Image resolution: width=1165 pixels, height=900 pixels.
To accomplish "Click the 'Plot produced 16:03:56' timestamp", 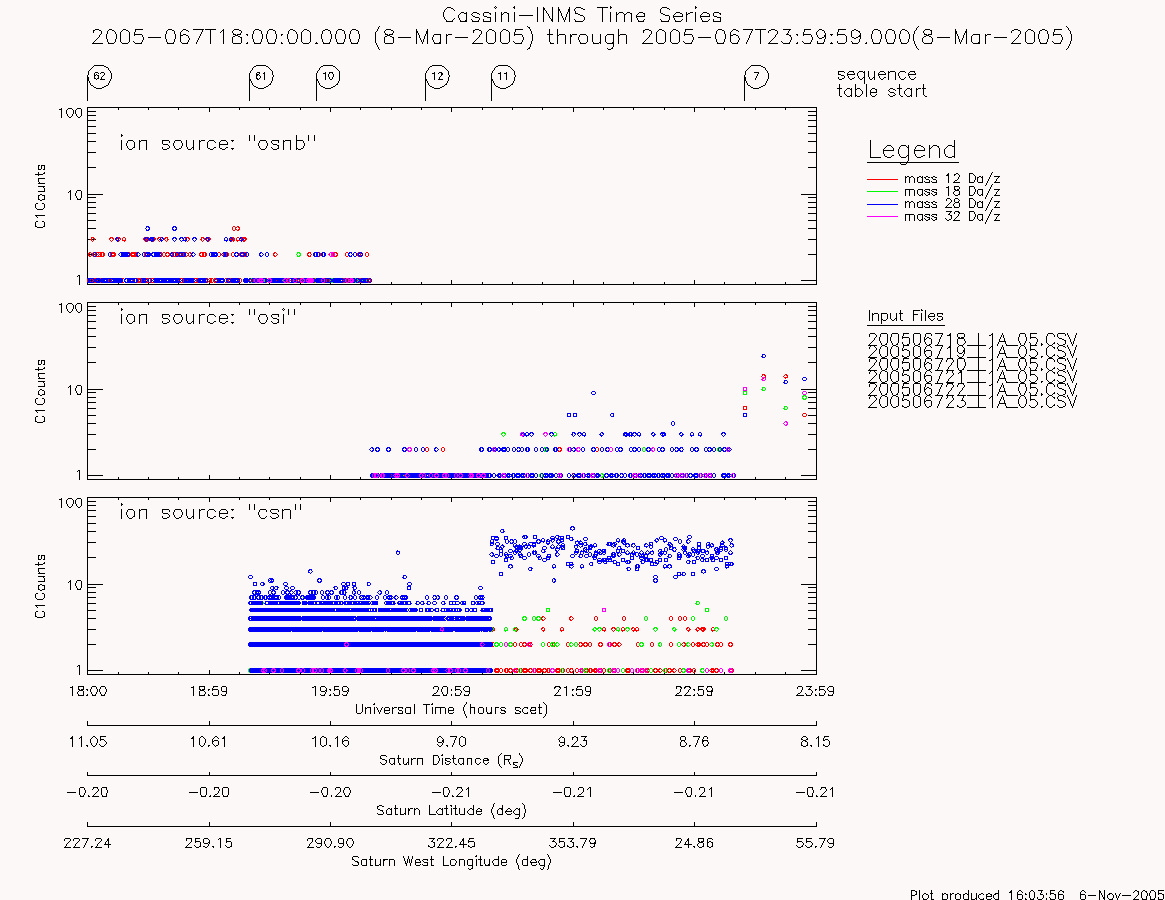I will tap(1036, 894).
